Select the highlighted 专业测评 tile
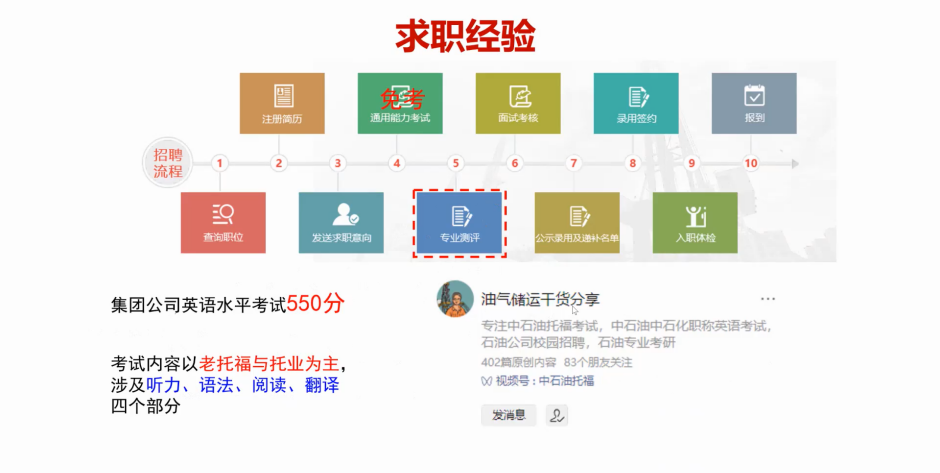Image resolution: width=940 pixels, height=473 pixels. click(x=459, y=222)
